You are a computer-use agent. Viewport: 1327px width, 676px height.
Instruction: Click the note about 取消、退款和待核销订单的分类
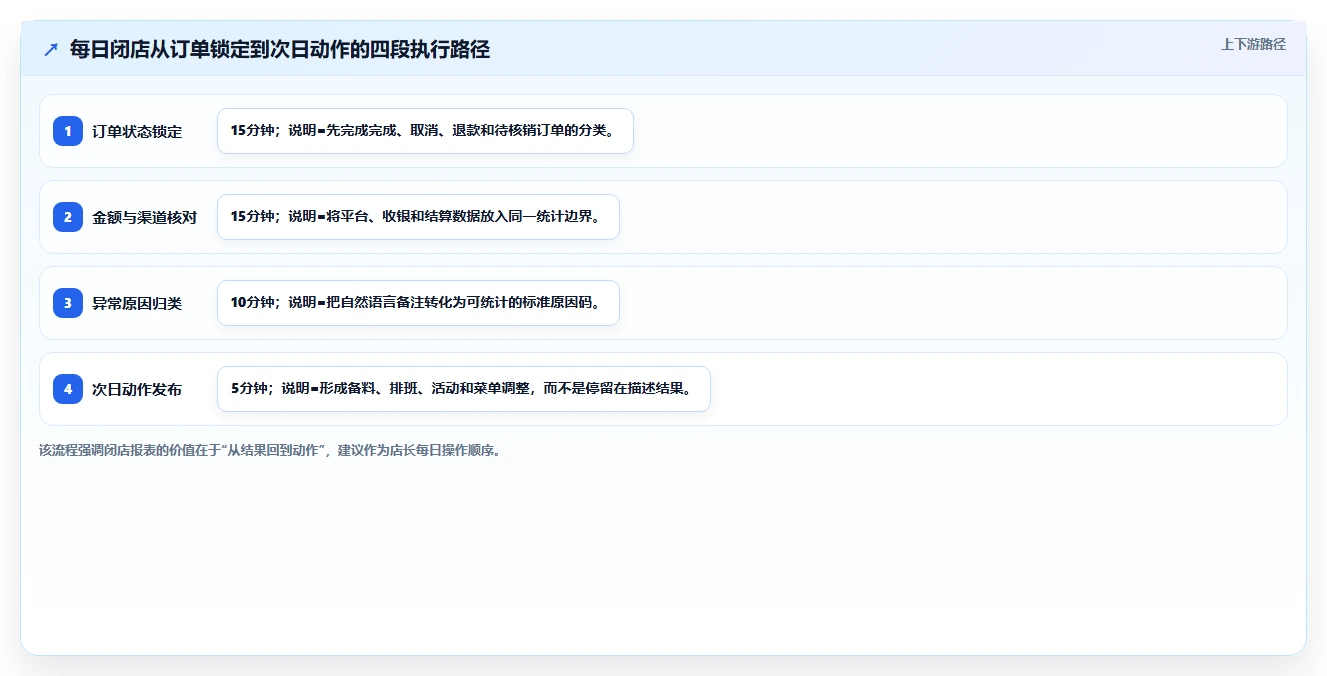tap(425, 131)
